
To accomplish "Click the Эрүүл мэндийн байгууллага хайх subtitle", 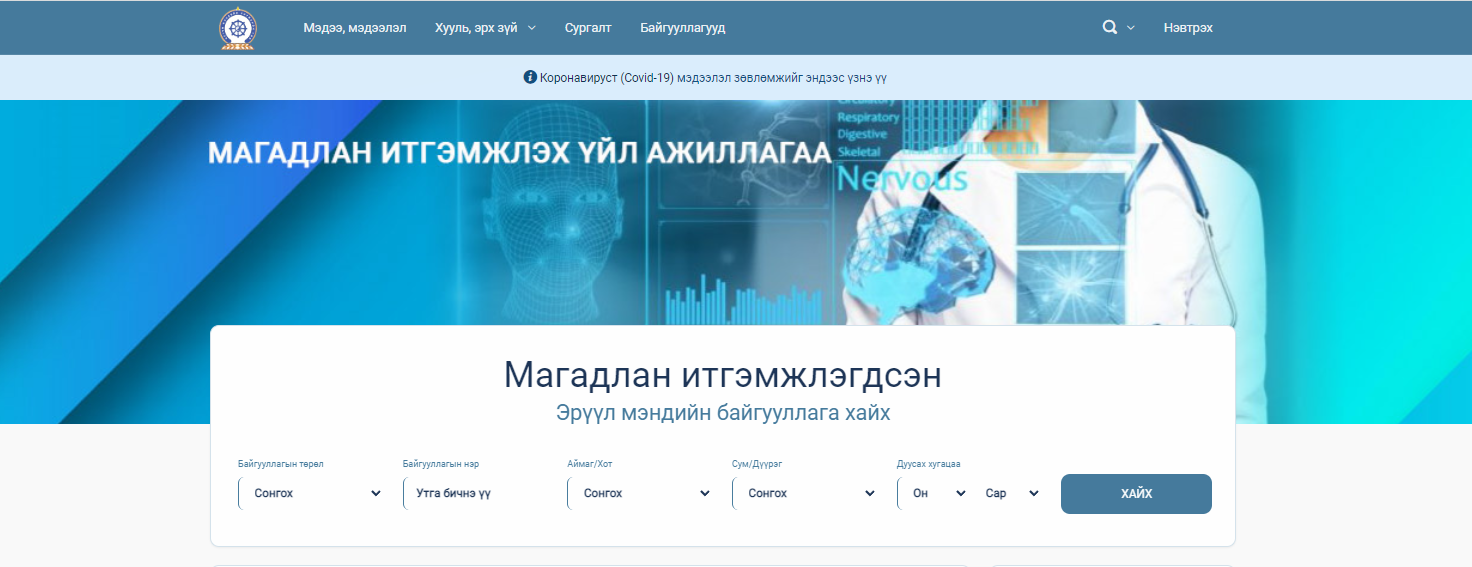I will click(722, 413).
